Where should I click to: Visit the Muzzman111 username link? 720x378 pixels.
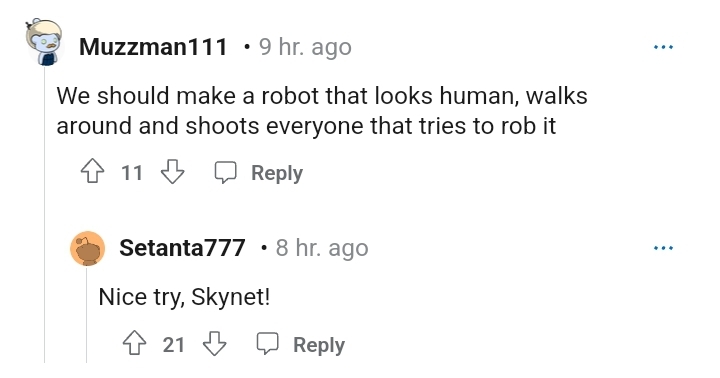153,46
